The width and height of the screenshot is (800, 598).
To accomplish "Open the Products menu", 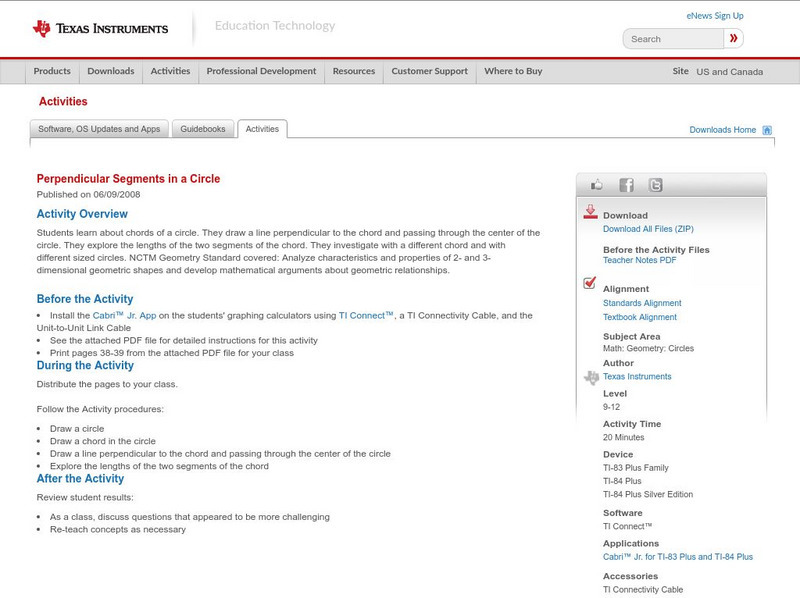I will click(x=52, y=71).
